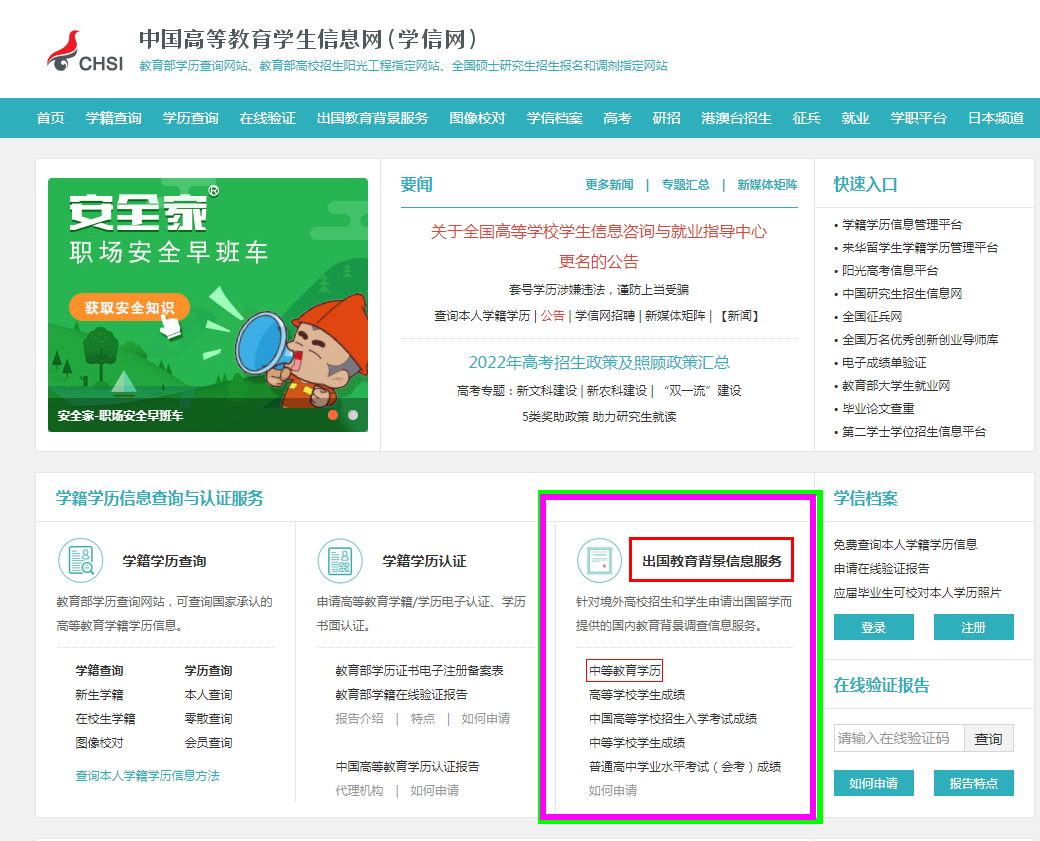Go to 研招 nav item
Viewport: 1040px width, 841px height.
[x=667, y=118]
